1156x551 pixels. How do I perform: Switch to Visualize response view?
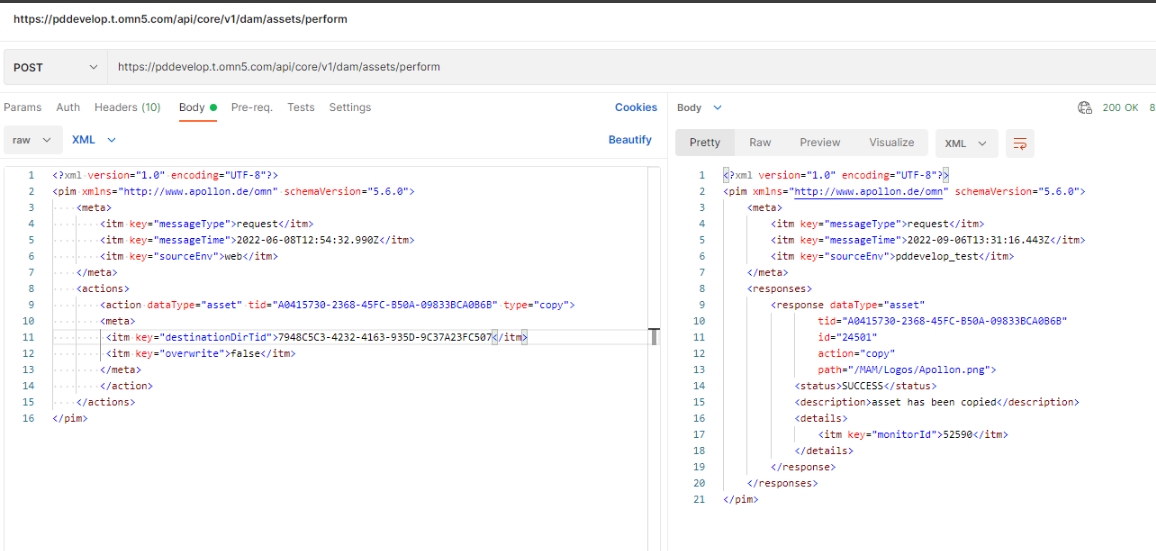click(x=891, y=143)
